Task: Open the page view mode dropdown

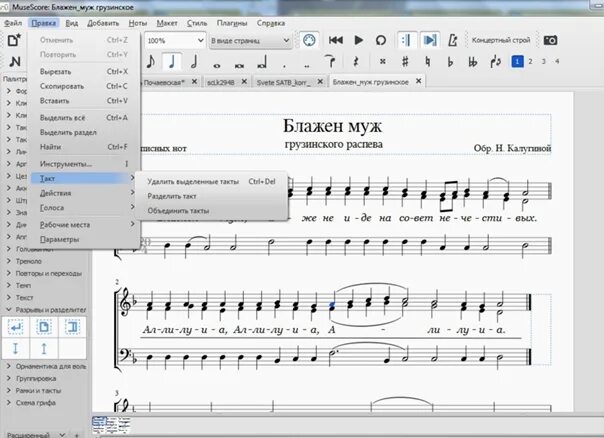Action: click(x=250, y=40)
